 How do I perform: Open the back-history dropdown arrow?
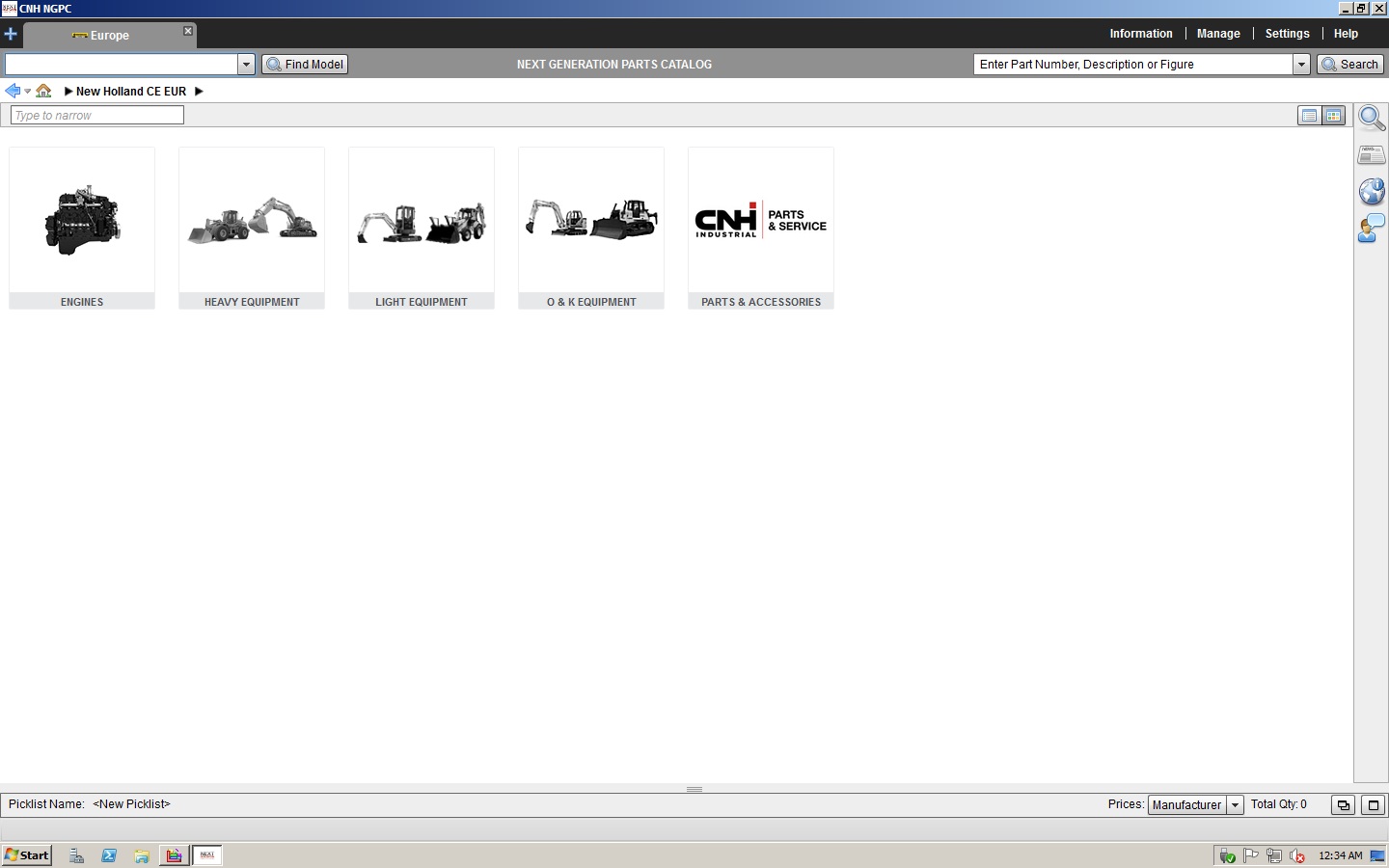pyautogui.click(x=27, y=92)
